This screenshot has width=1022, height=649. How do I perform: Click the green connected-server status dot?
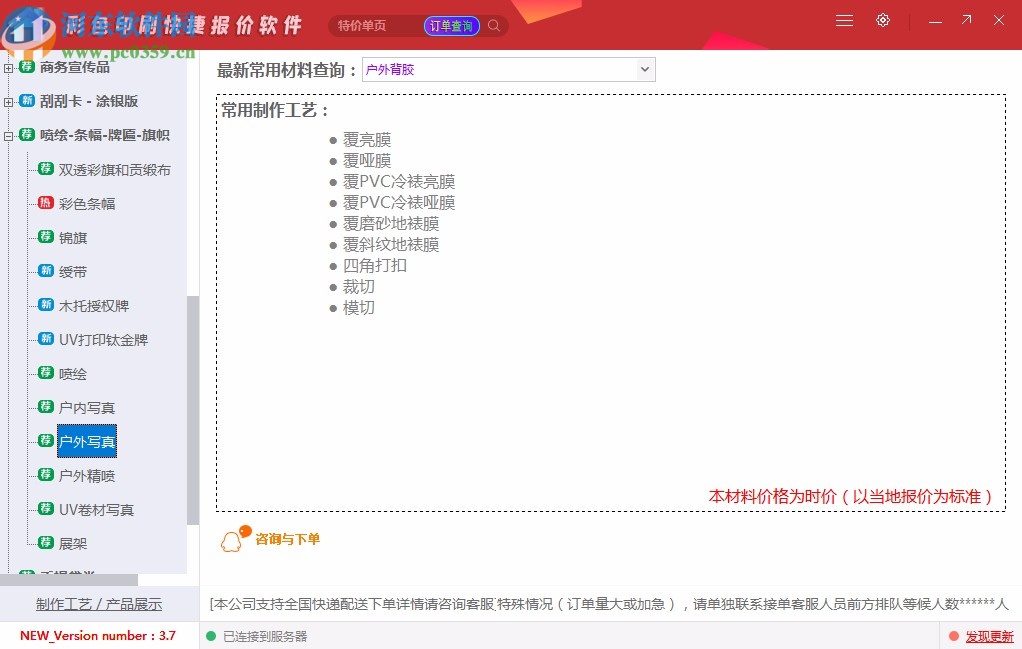click(210, 636)
